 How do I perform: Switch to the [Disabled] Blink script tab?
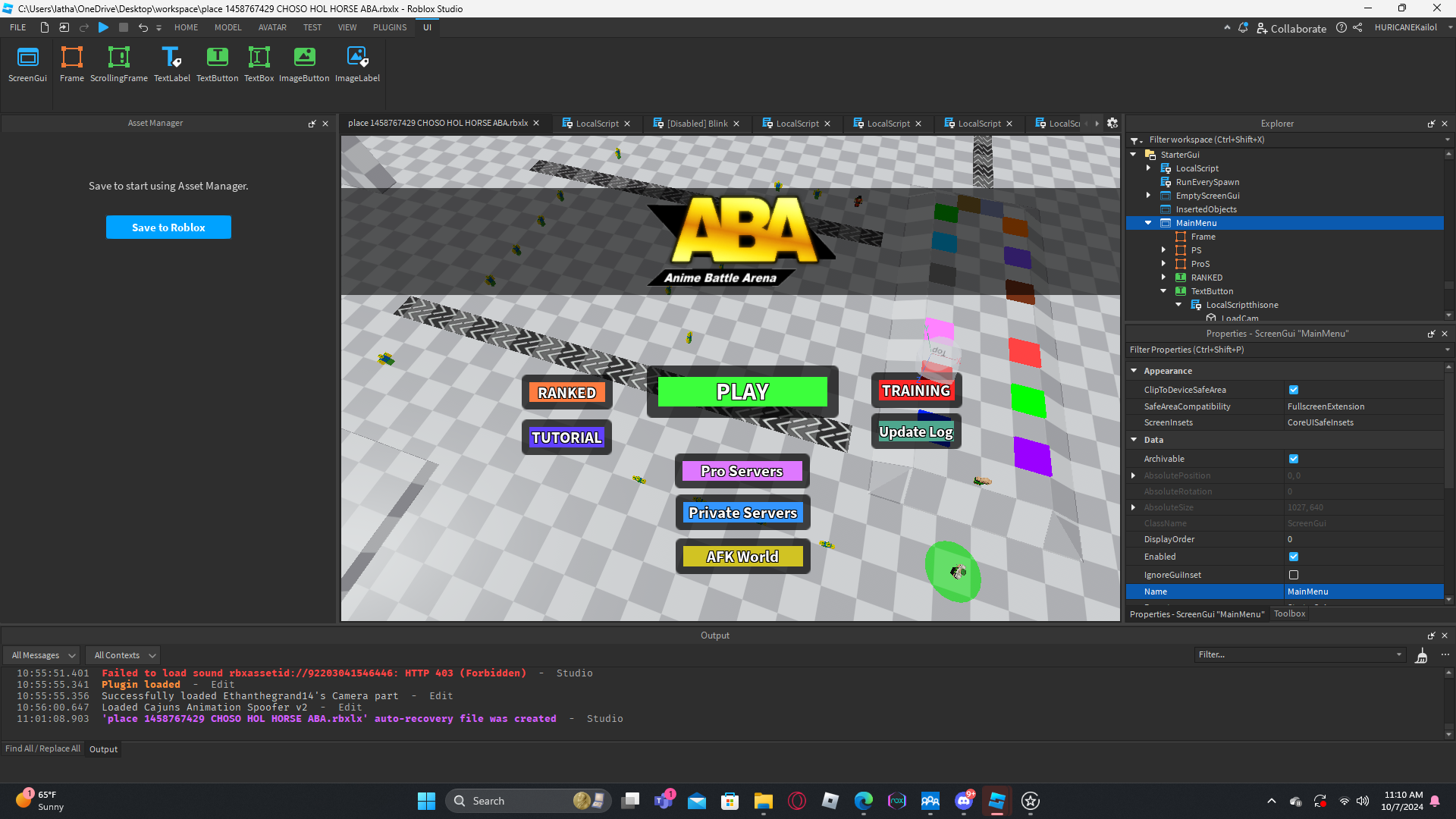pos(697,124)
